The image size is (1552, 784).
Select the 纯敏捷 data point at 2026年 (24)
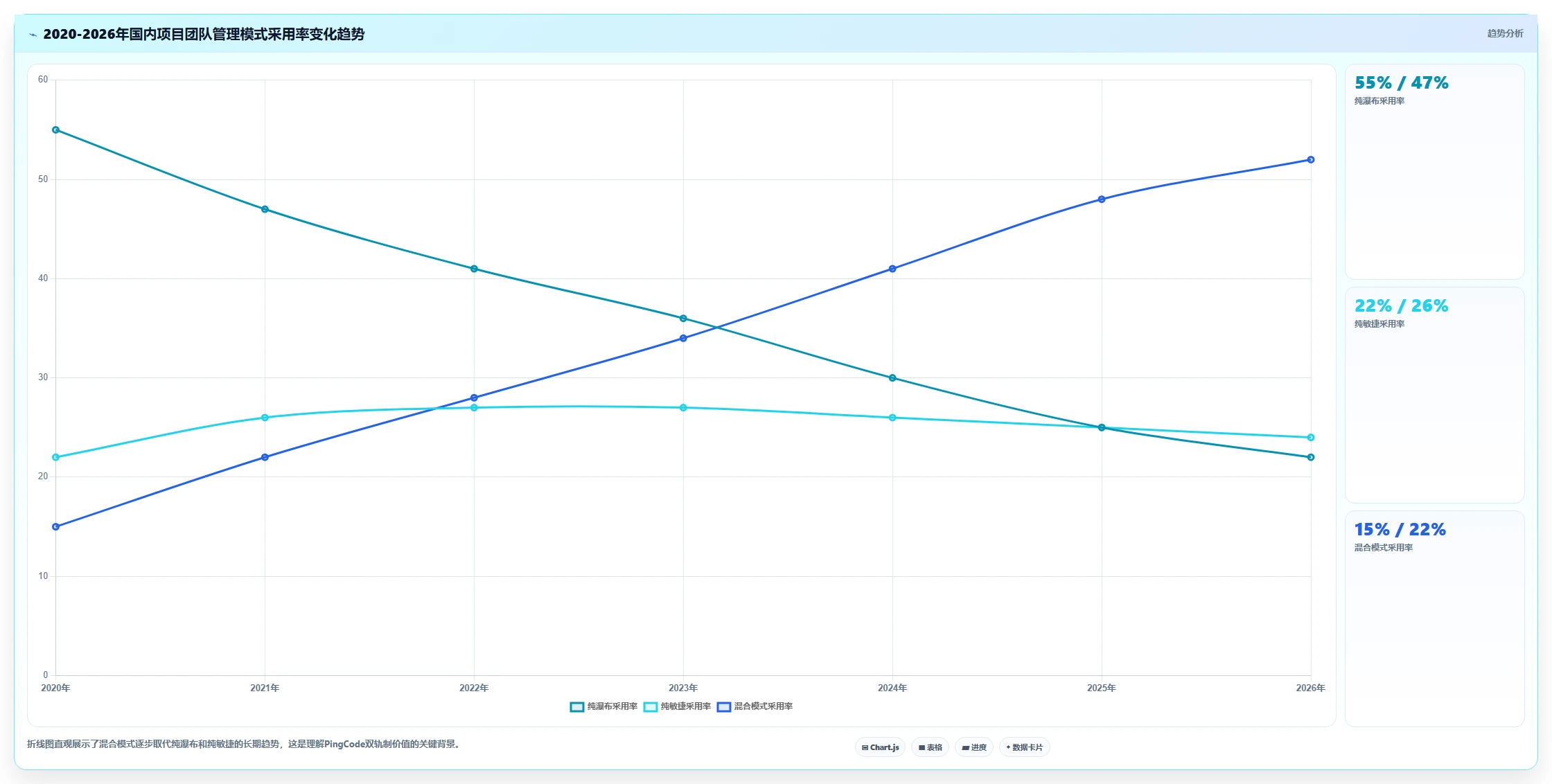point(1311,438)
